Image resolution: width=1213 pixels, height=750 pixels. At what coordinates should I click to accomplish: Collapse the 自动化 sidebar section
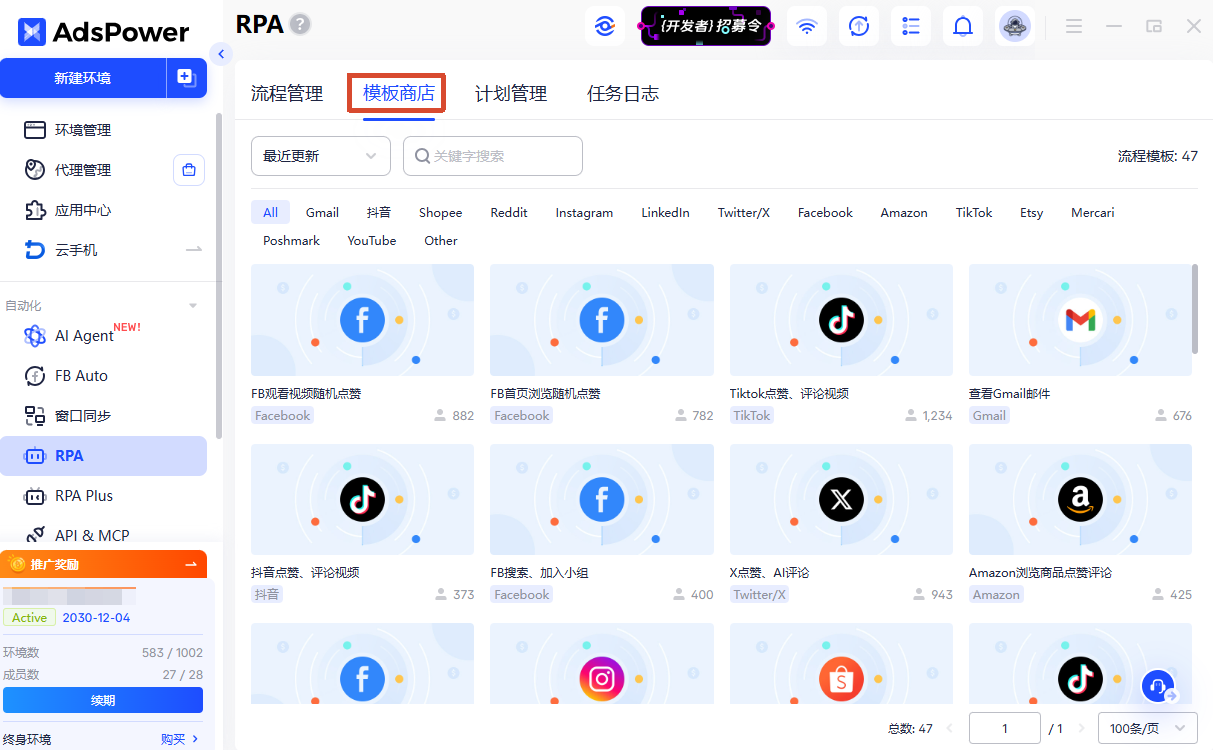pyautogui.click(x=193, y=306)
